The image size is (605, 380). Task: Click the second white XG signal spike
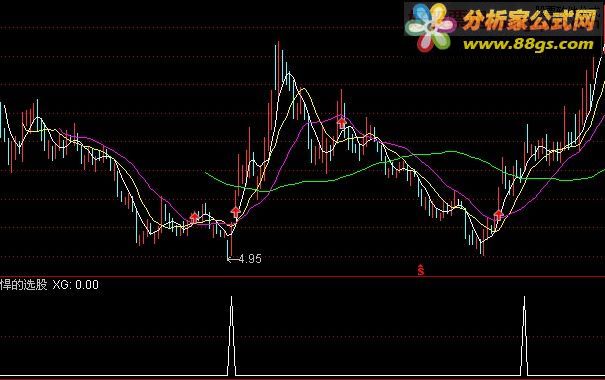(524, 336)
